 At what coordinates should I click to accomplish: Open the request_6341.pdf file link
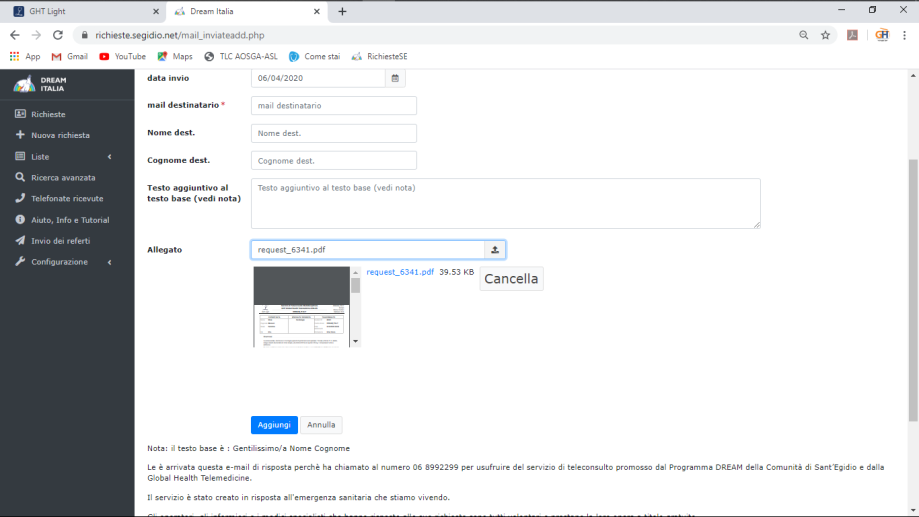pyautogui.click(x=400, y=272)
